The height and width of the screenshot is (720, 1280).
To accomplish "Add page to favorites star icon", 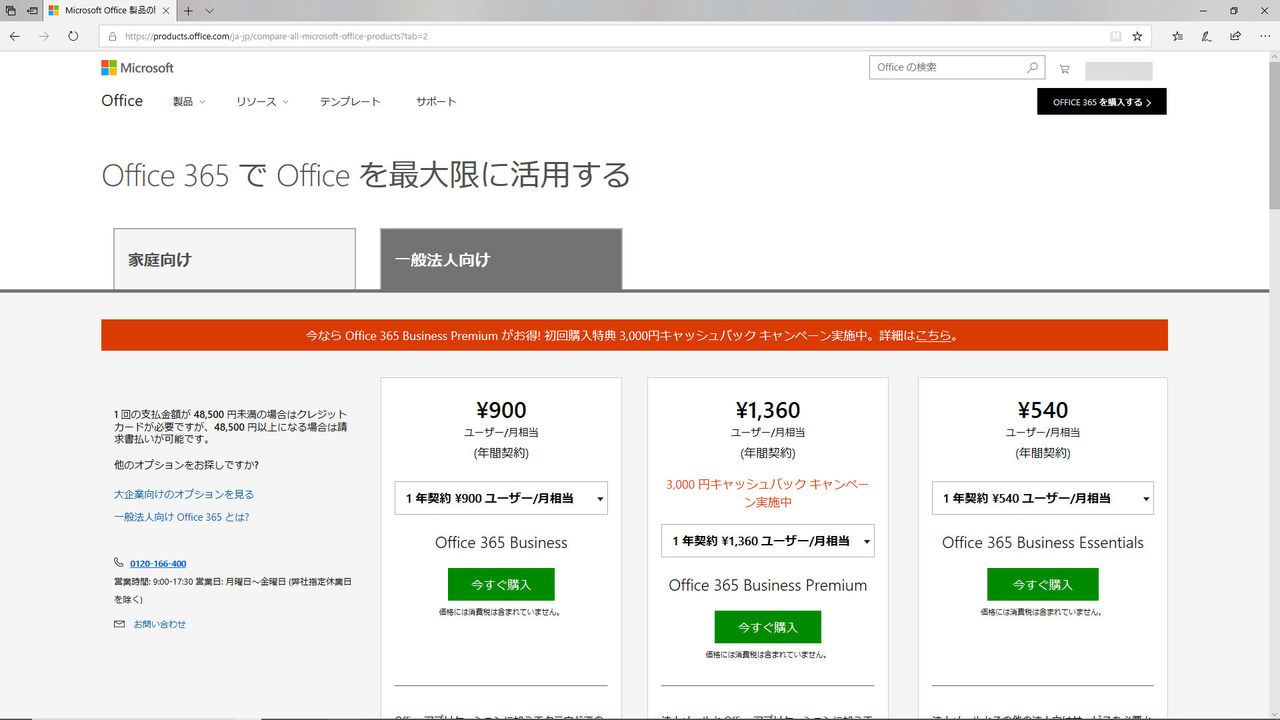I will coord(1137,36).
